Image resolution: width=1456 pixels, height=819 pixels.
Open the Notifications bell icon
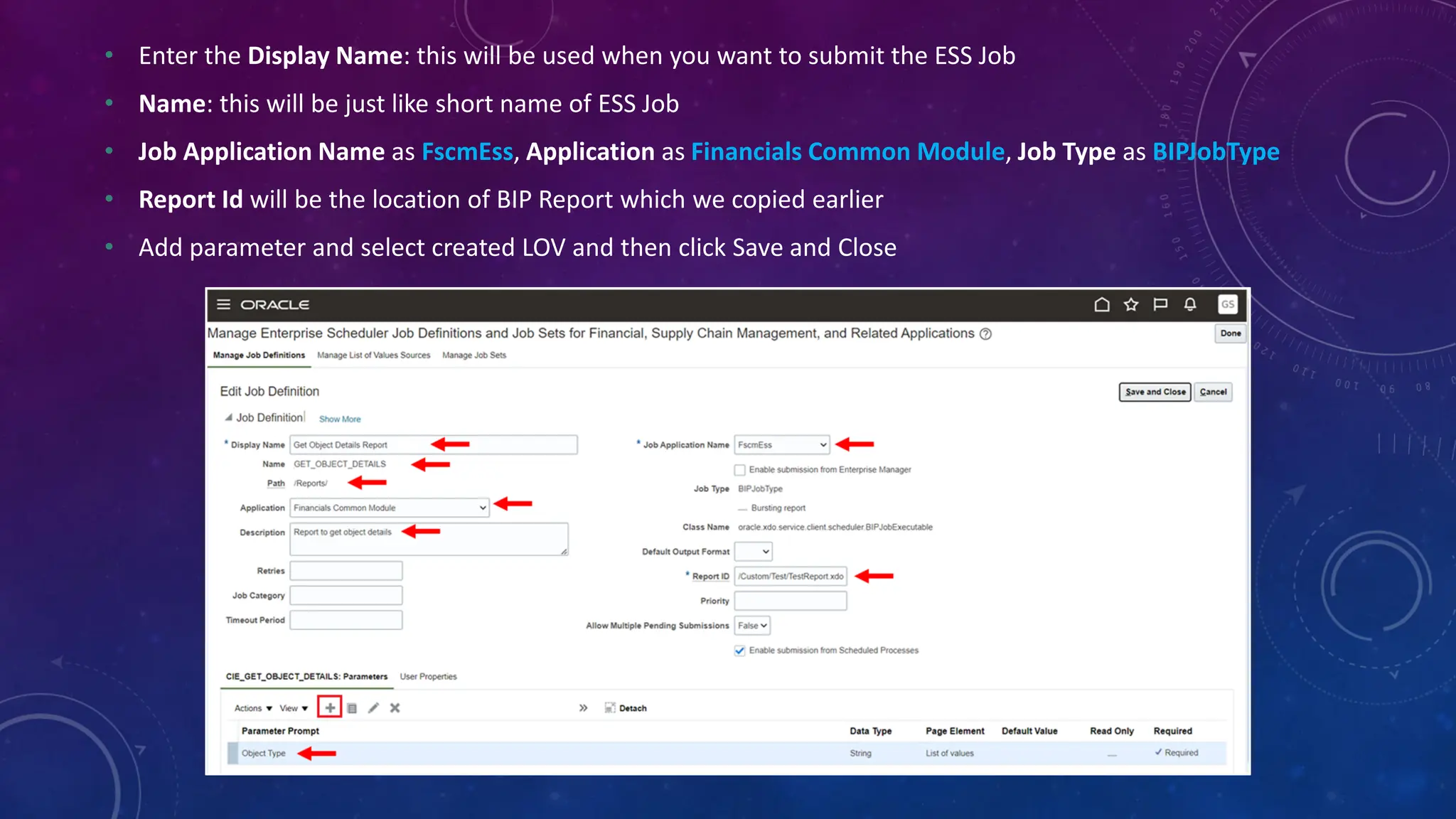[1190, 304]
